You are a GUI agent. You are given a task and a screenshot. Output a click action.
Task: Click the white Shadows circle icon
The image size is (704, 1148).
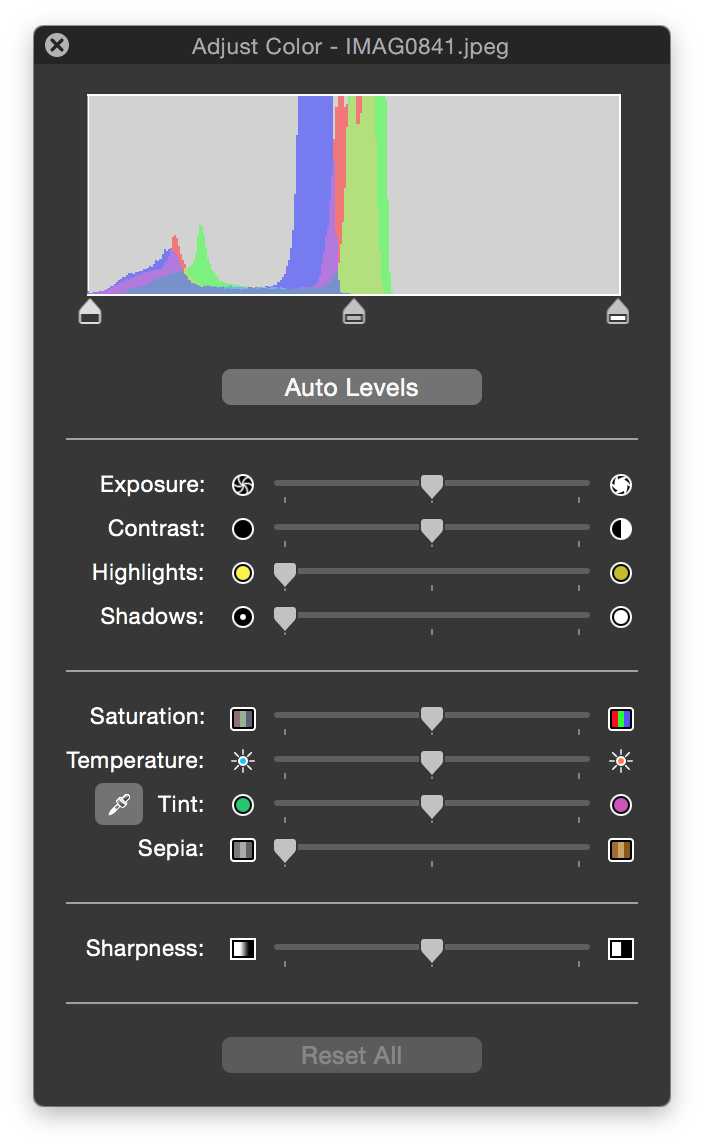tap(620, 617)
